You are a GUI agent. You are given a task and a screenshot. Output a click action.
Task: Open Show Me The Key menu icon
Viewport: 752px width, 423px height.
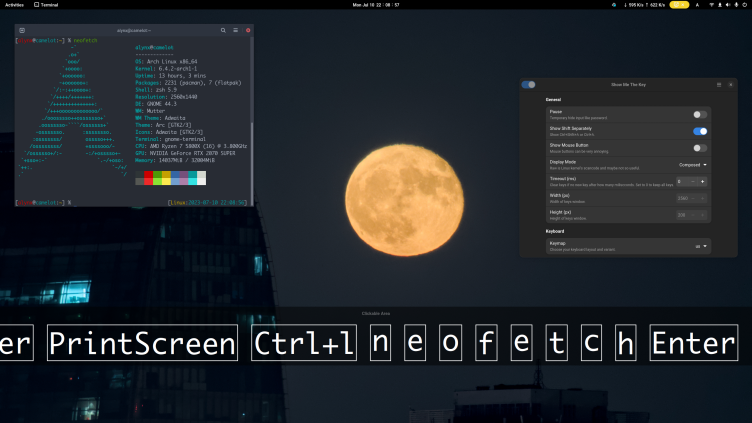pyautogui.click(x=718, y=85)
